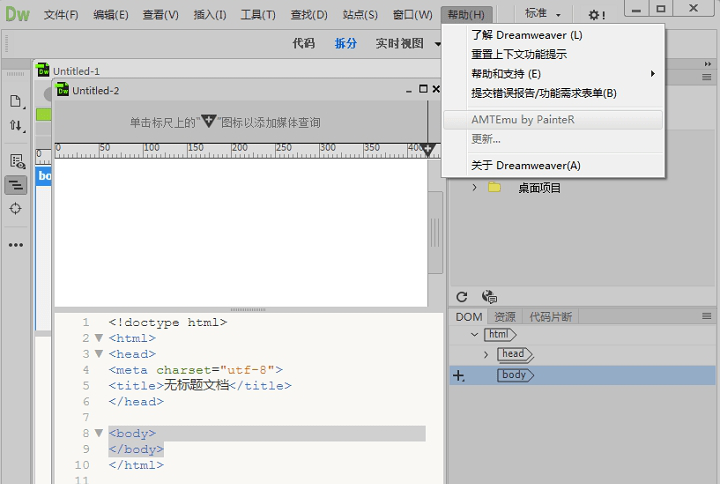720x503 pixels.
Task: Expand the 桌面项目 folder
Action: click(x=474, y=187)
